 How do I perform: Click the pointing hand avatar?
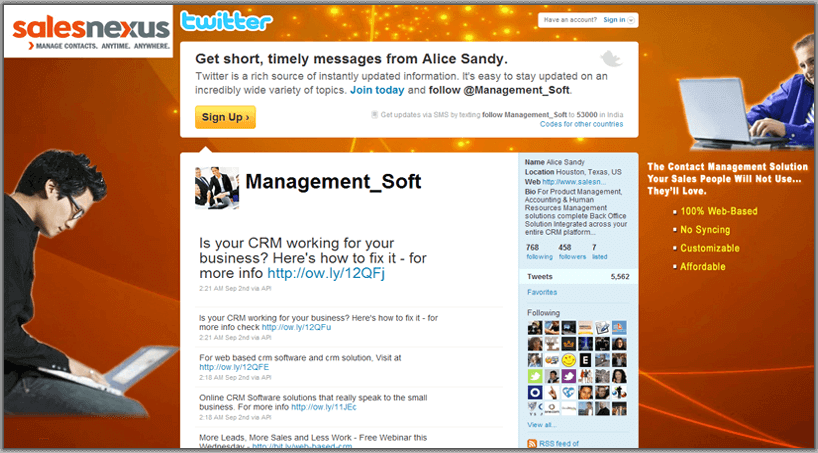[552, 392]
